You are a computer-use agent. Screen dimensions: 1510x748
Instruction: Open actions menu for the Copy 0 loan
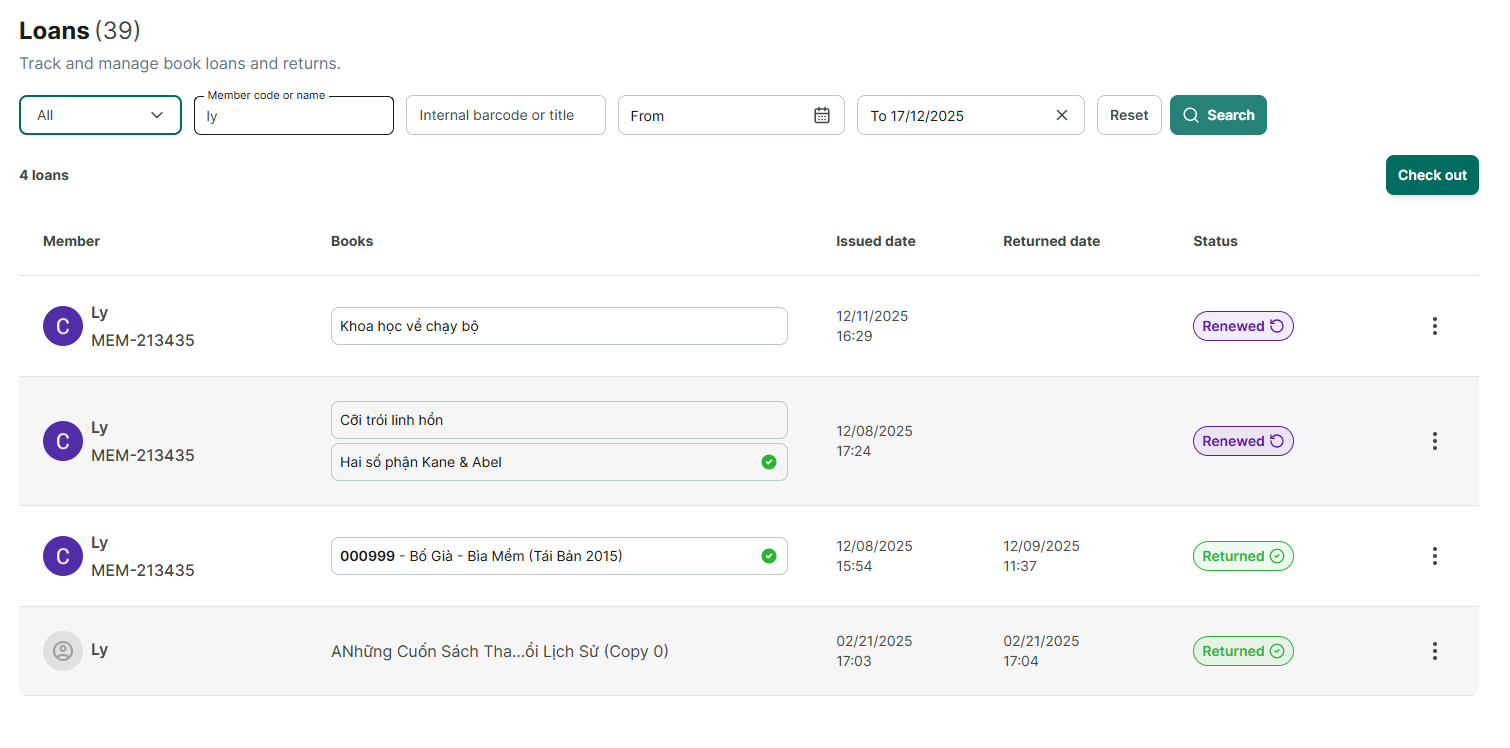click(x=1435, y=651)
